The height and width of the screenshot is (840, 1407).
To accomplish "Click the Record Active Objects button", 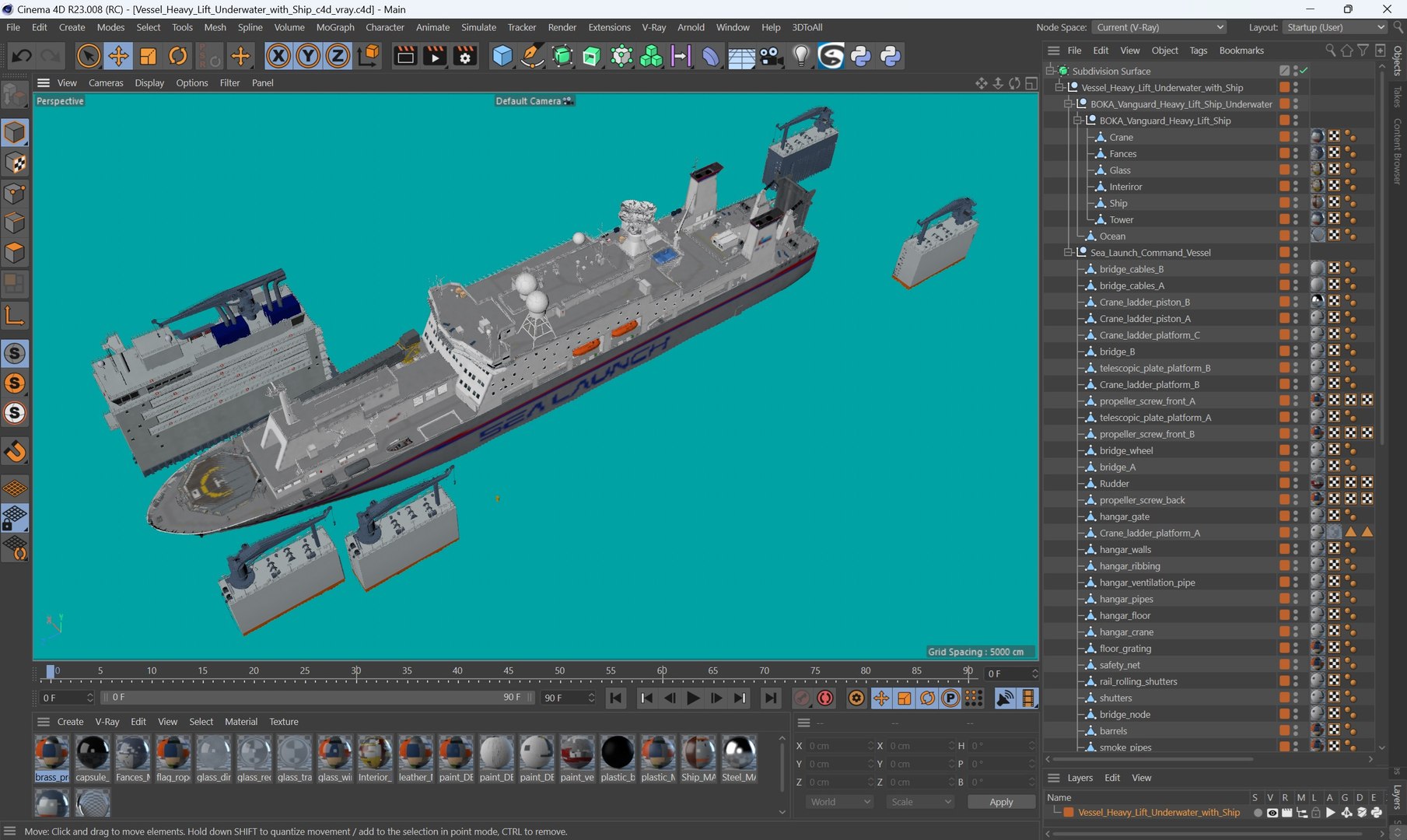I will [802, 698].
